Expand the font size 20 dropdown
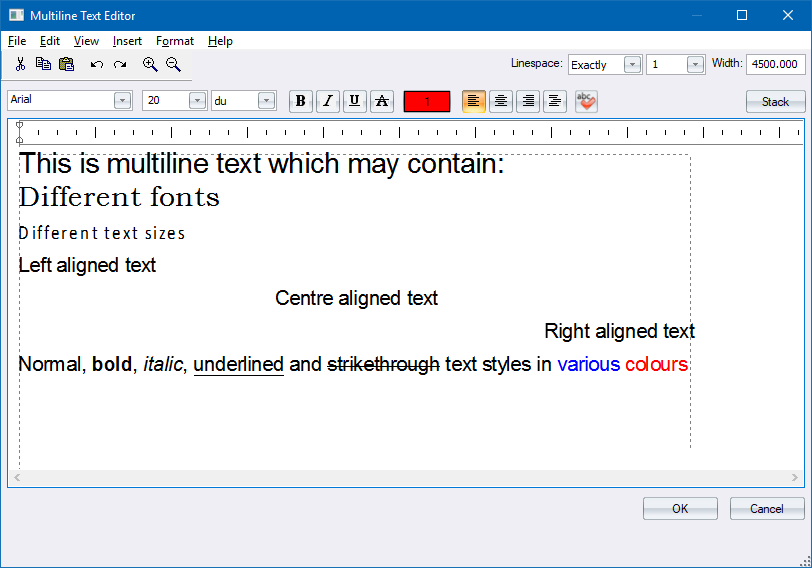This screenshot has width=812, height=568. 197,101
